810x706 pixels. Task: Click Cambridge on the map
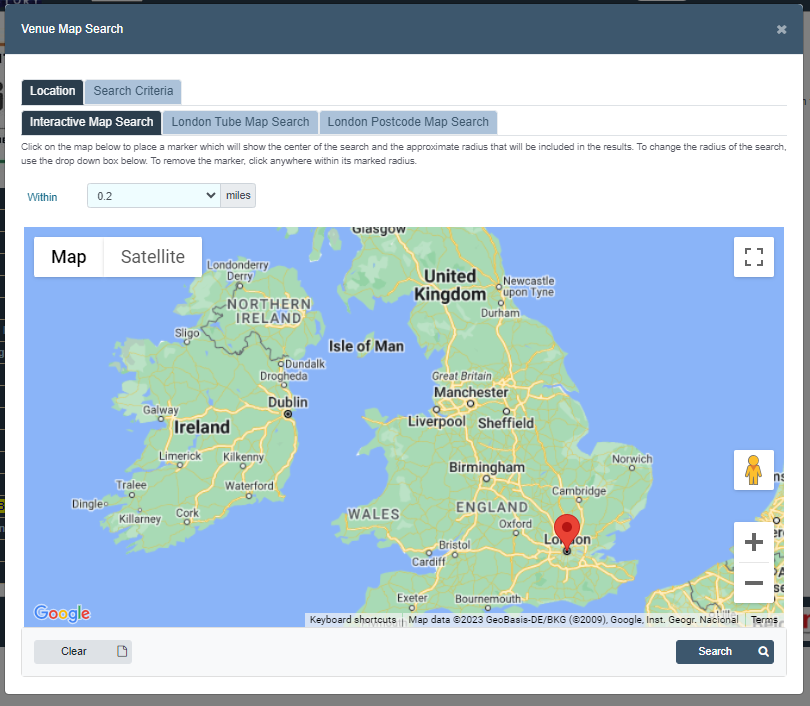tap(579, 491)
